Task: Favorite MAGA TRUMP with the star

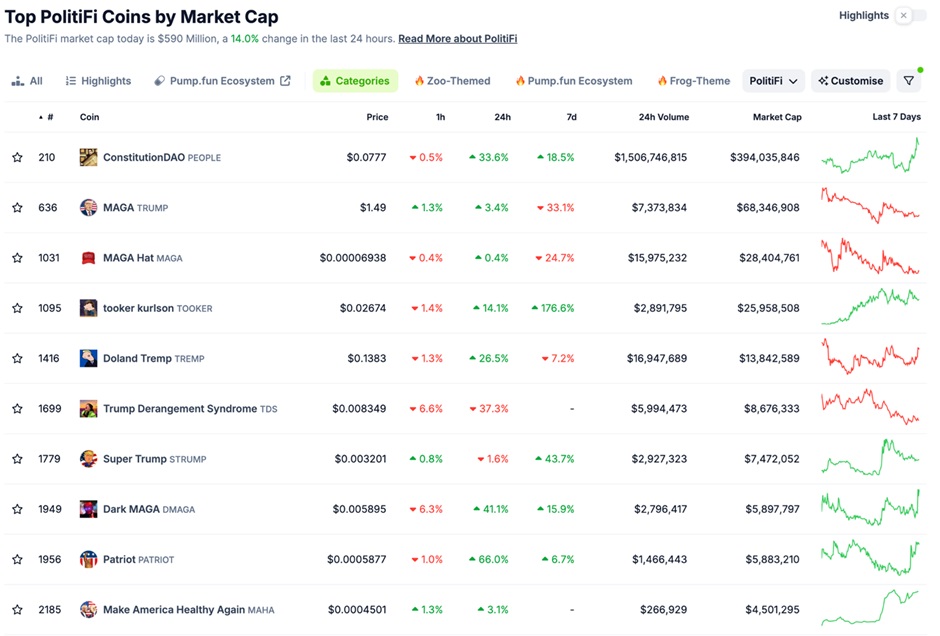Action: 17,208
